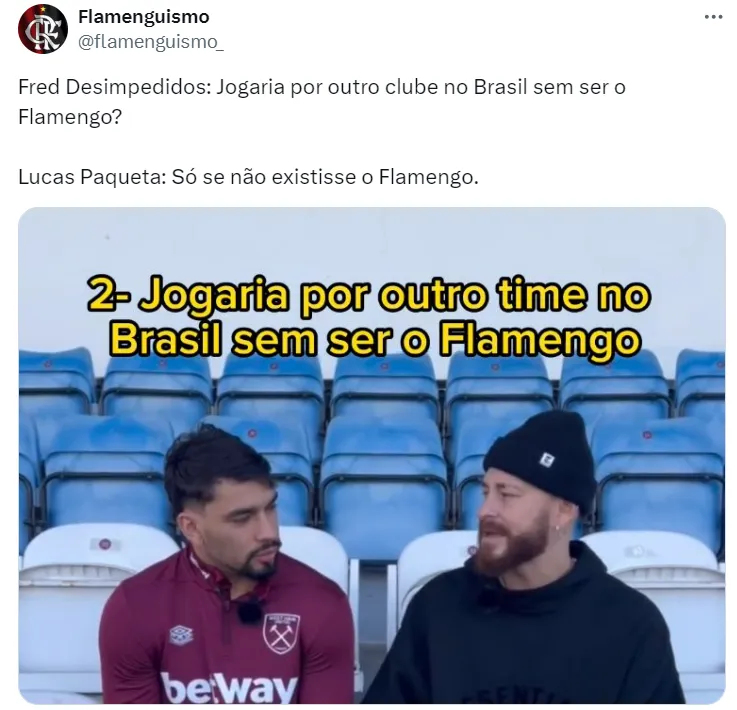Play the embedded interview video
Viewport: 737px width, 710px height.
click(372, 455)
